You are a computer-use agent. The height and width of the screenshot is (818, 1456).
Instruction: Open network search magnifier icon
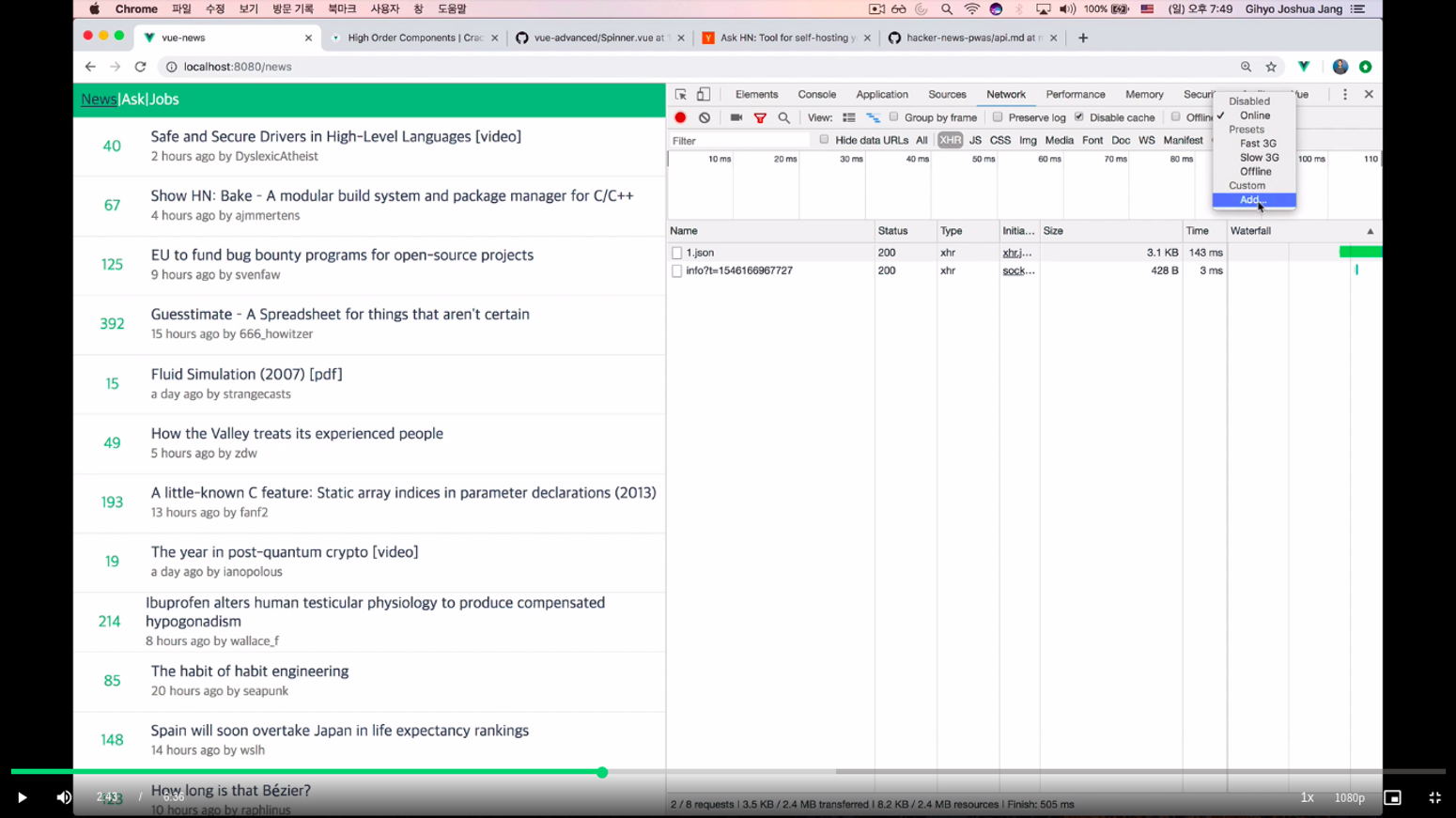point(783,118)
